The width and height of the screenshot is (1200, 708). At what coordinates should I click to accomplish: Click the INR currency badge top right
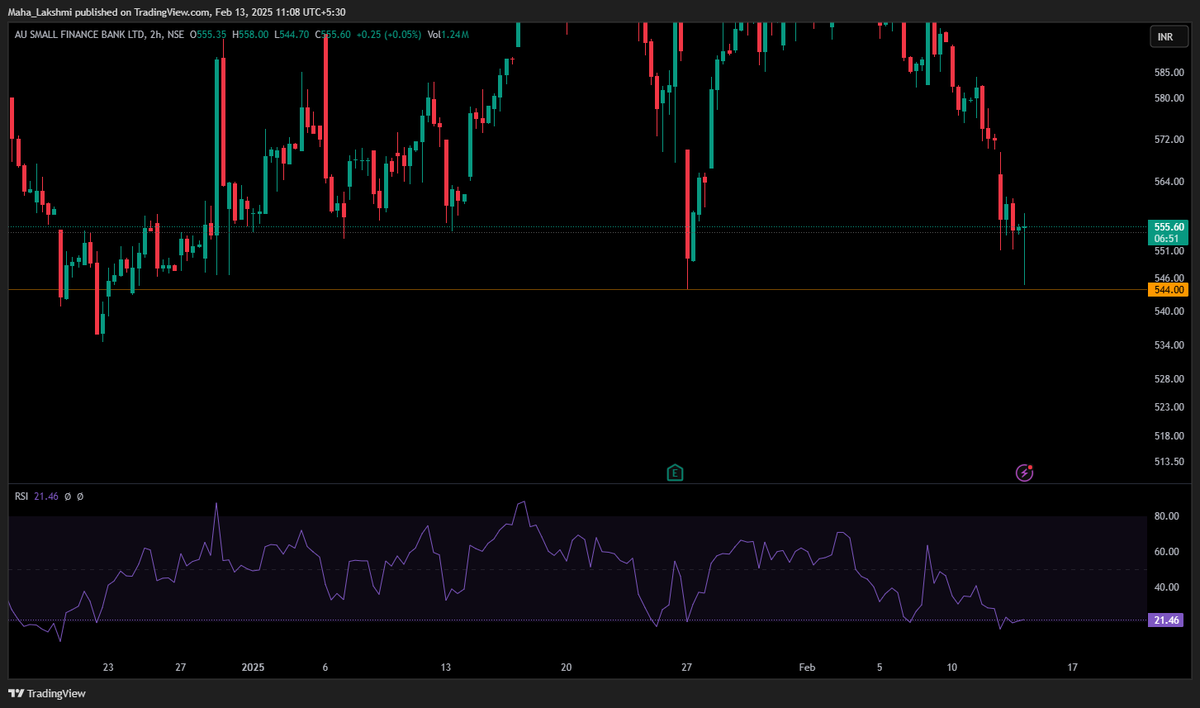[1167, 36]
